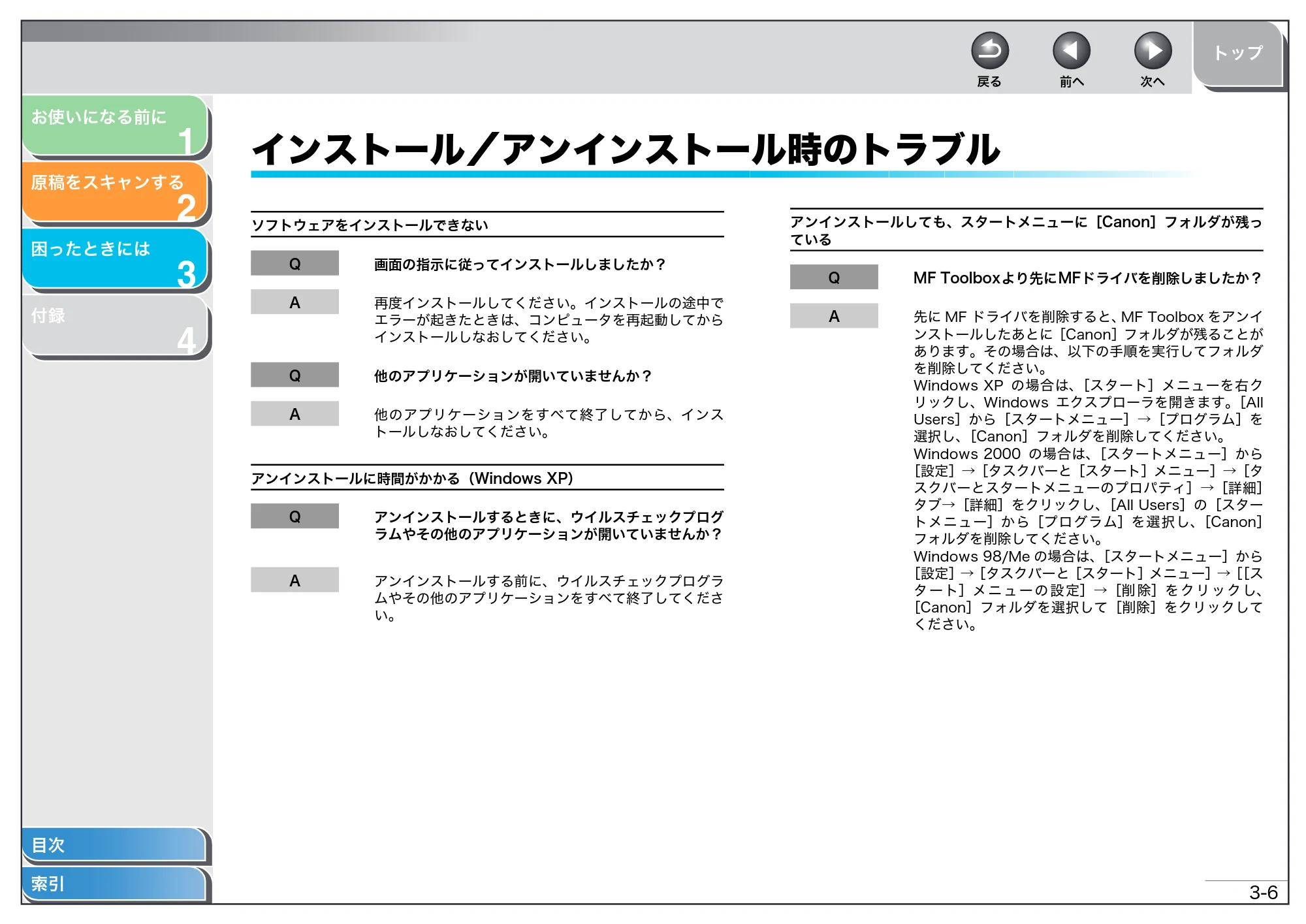The width and height of the screenshot is (1306, 924).
Task: Click question 画面の指示に従ってインストールしましたか？
Action: pyautogui.click(x=520, y=264)
